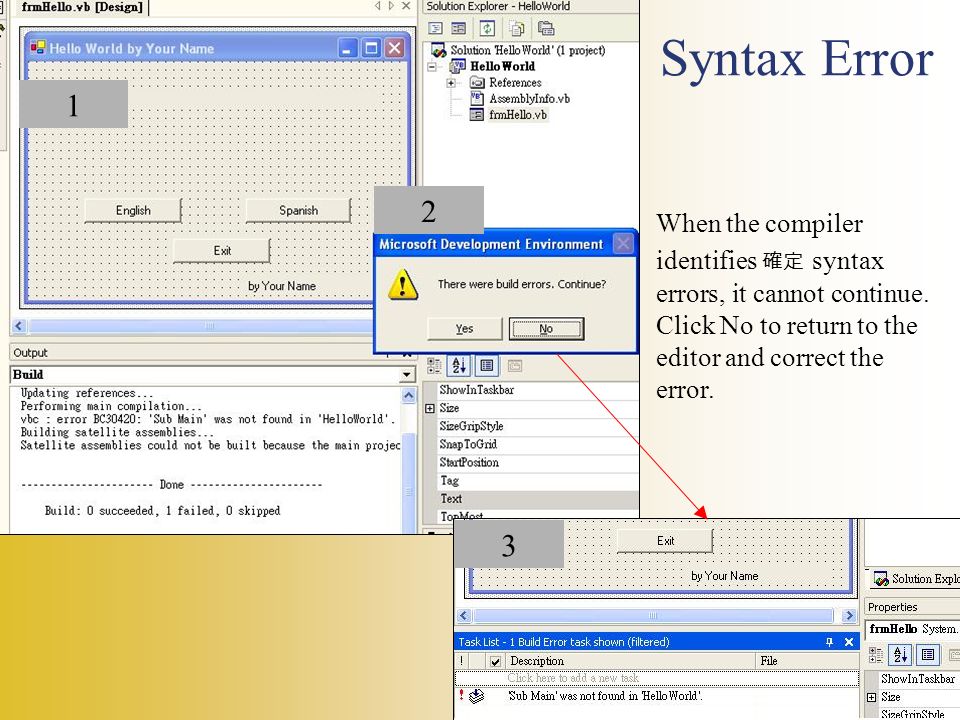Click Categorized icon above the ShowInTaskbar list
The width and height of the screenshot is (960, 720).
pos(434,366)
